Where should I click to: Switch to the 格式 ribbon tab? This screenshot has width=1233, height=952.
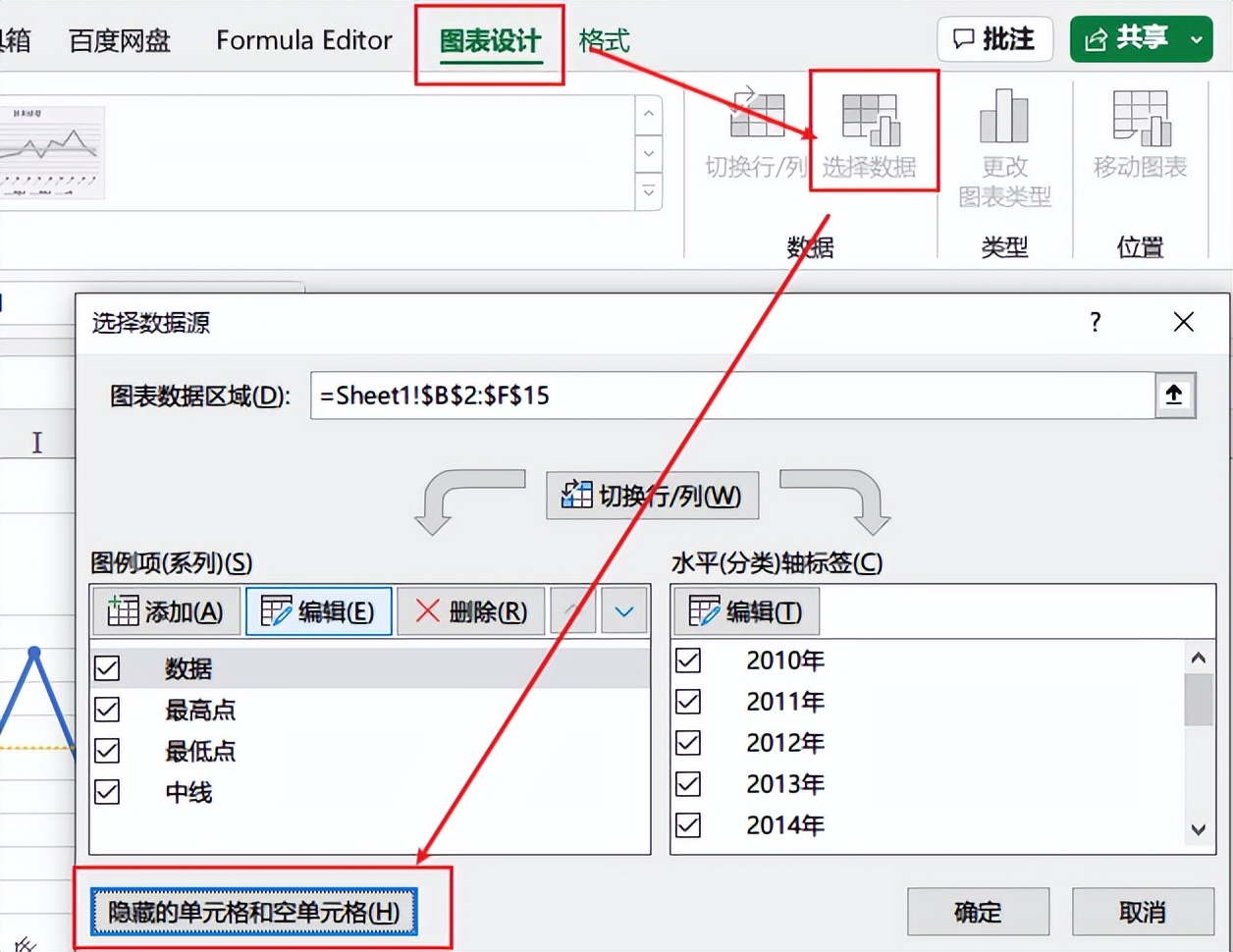pyautogui.click(x=604, y=41)
